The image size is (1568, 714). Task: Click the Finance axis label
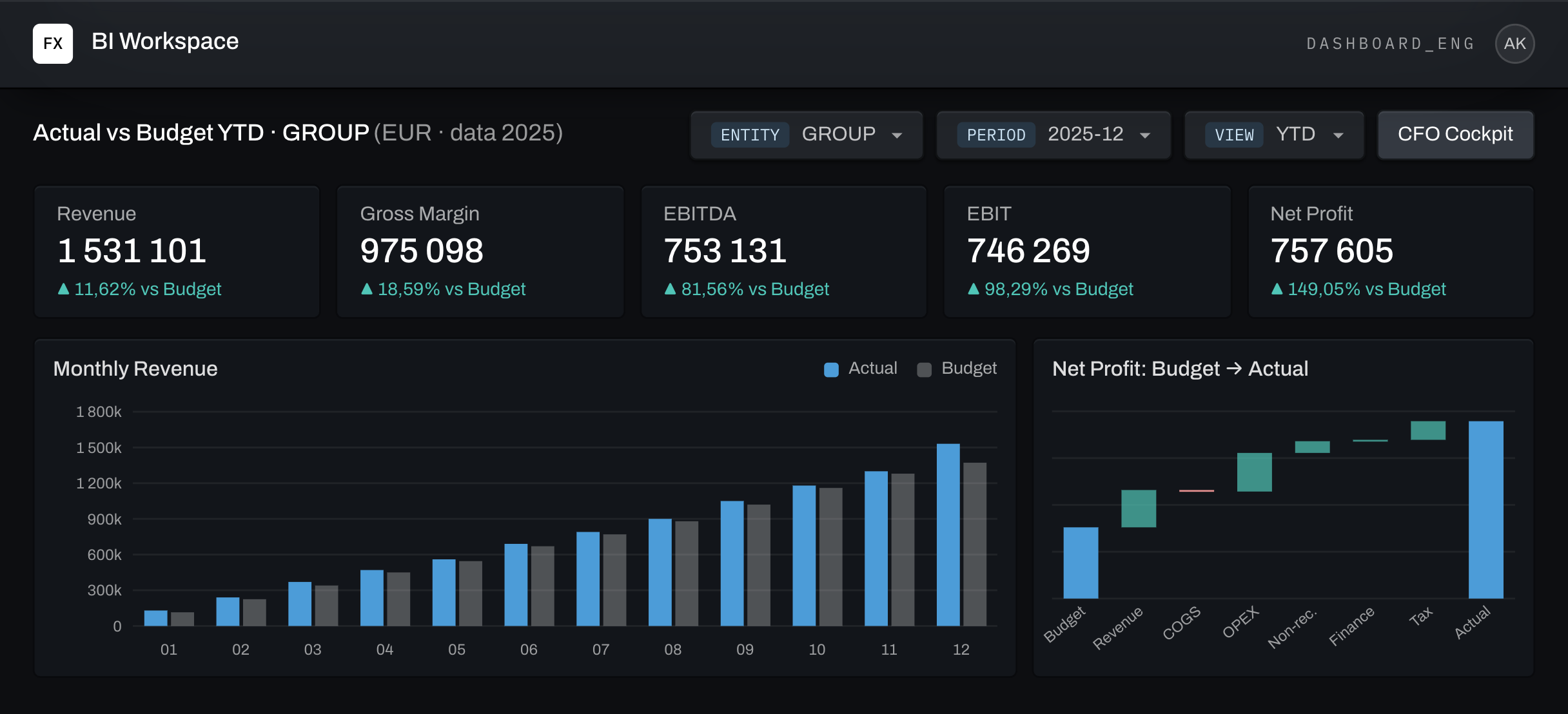[x=1352, y=626]
